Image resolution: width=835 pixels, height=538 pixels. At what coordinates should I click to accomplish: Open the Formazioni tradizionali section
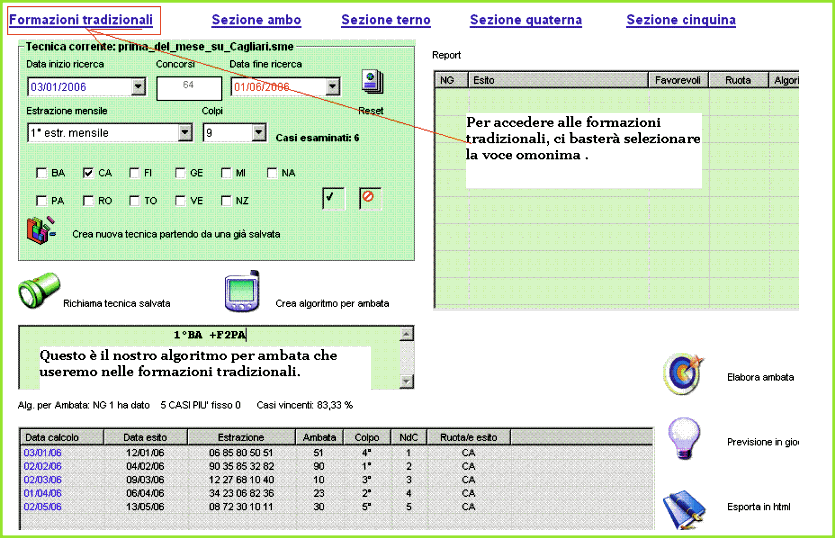pos(81,19)
